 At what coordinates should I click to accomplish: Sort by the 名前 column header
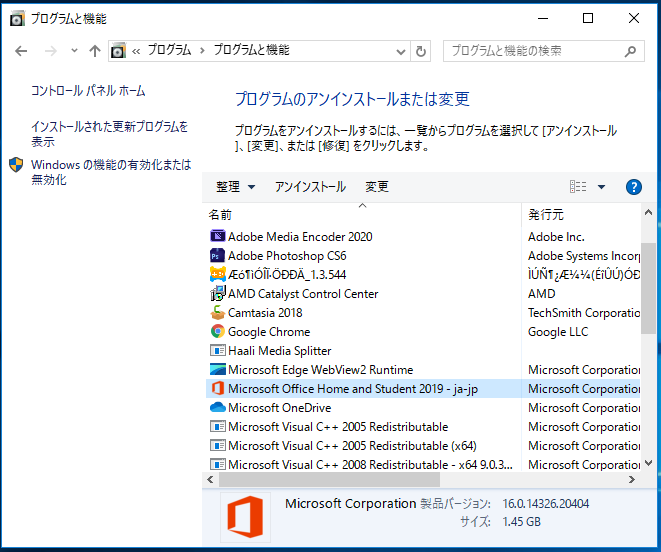[363, 214]
